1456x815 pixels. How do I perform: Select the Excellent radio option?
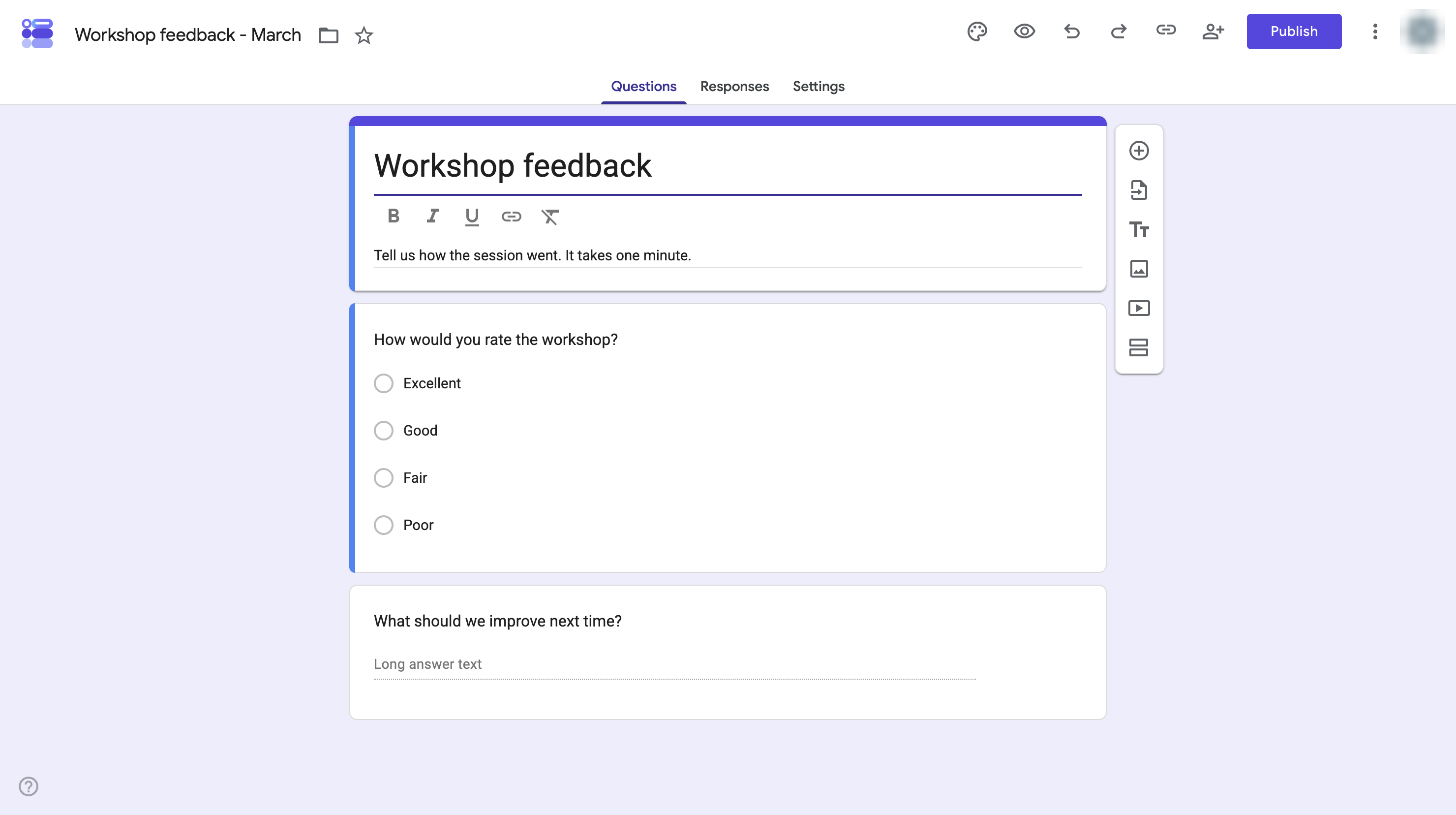(x=383, y=383)
